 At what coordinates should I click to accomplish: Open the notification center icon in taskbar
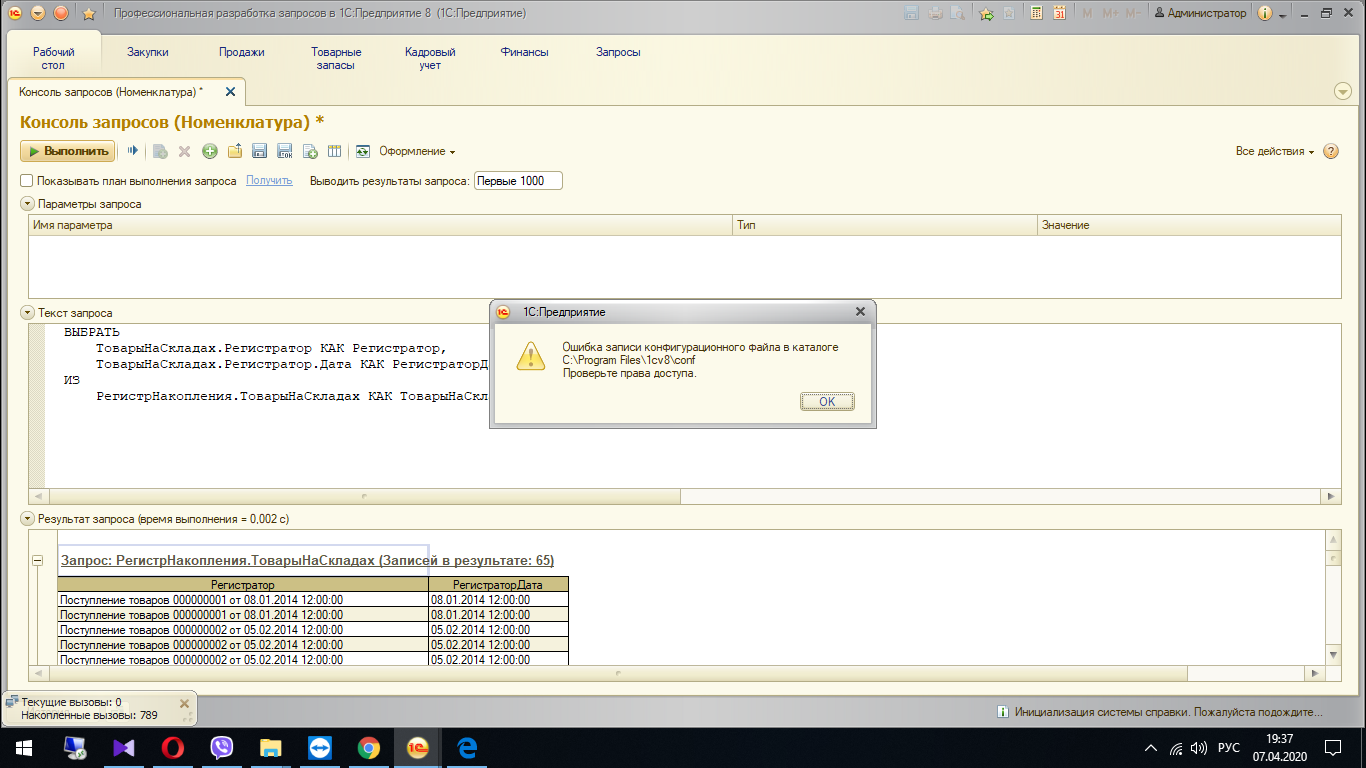(1332, 748)
